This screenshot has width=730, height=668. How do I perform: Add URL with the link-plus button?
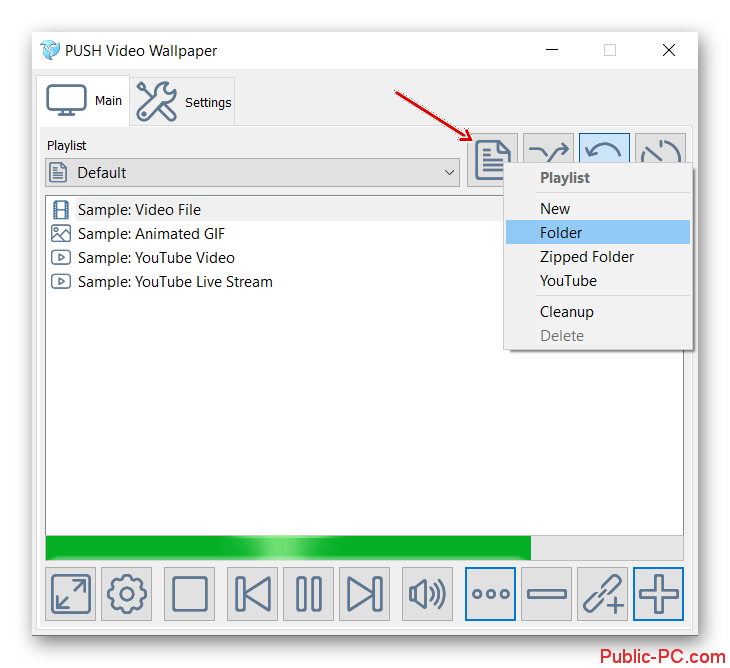click(x=602, y=594)
